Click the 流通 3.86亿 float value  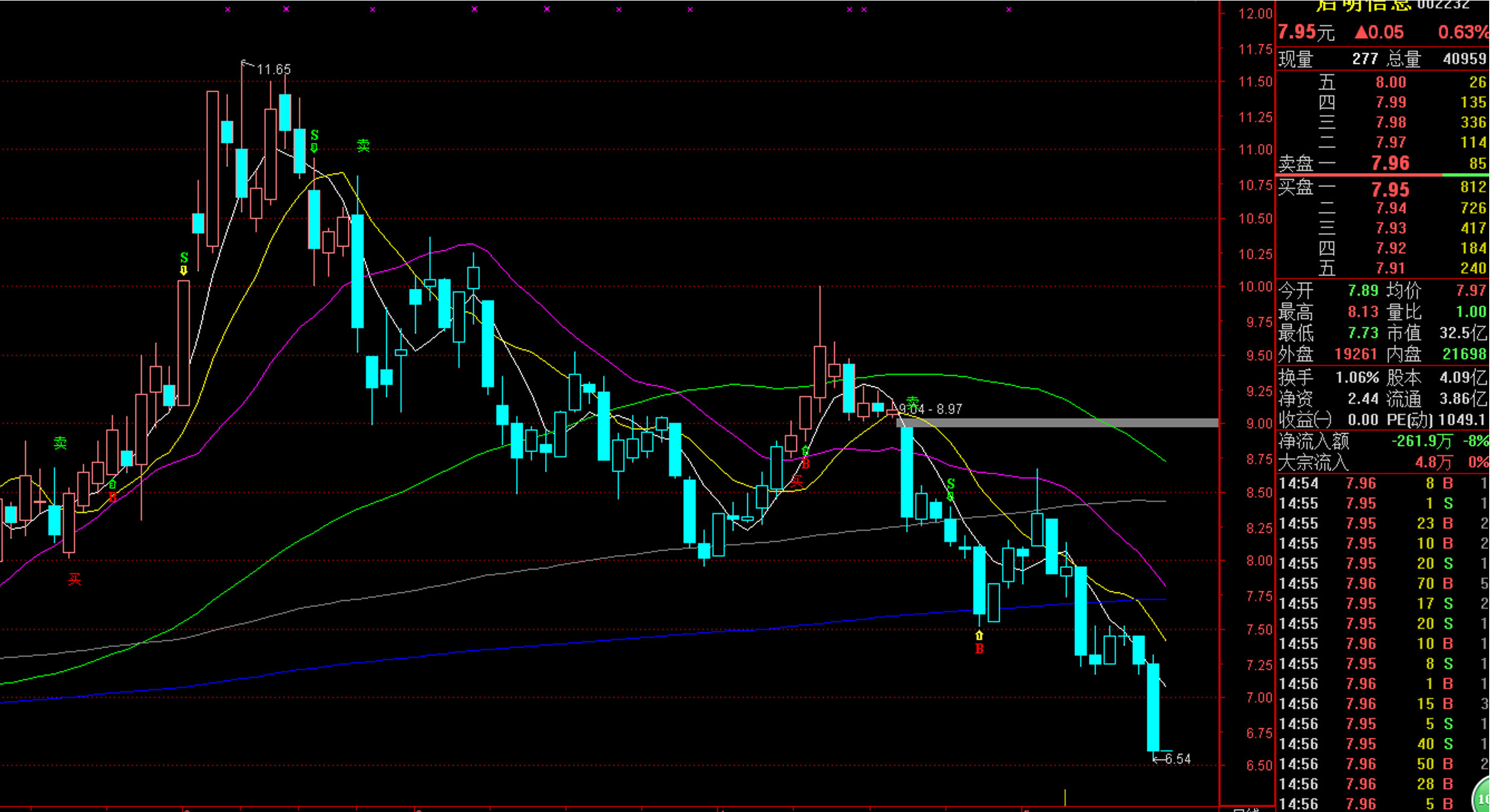tap(1463, 398)
